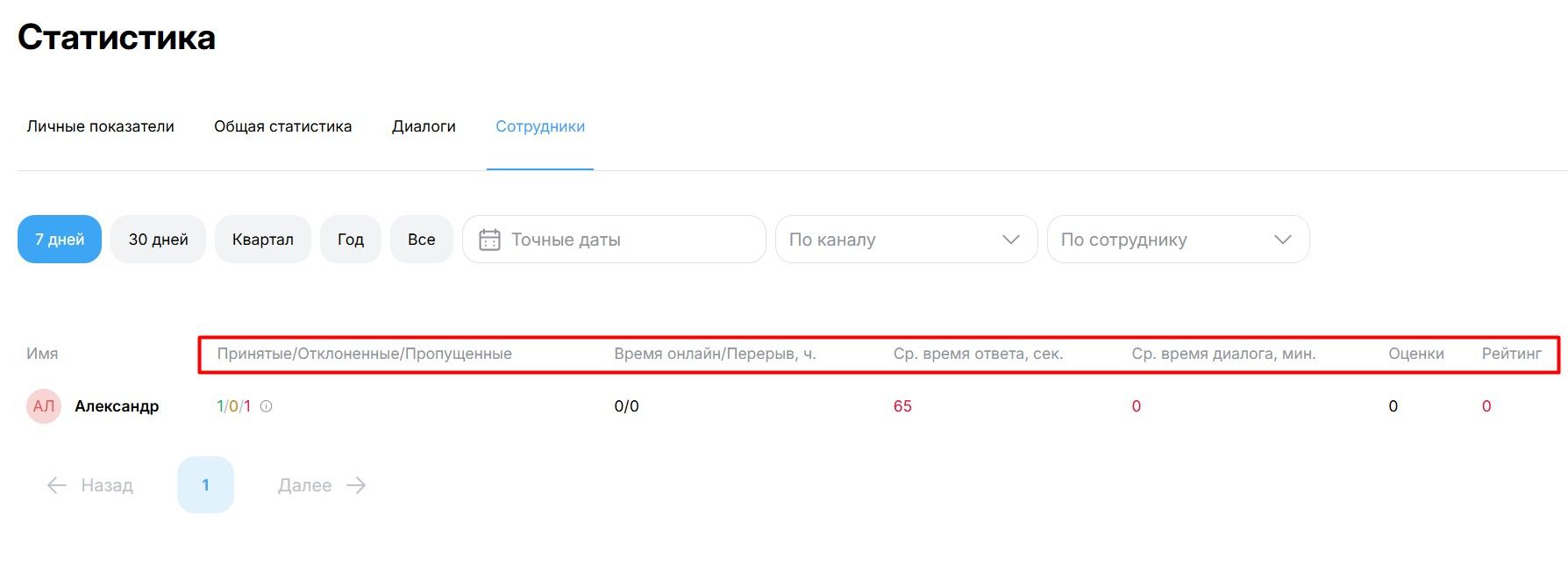This screenshot has height=573, width=1568.
Task: Click Александр's АЛ avatar
Action: (44, 406)
